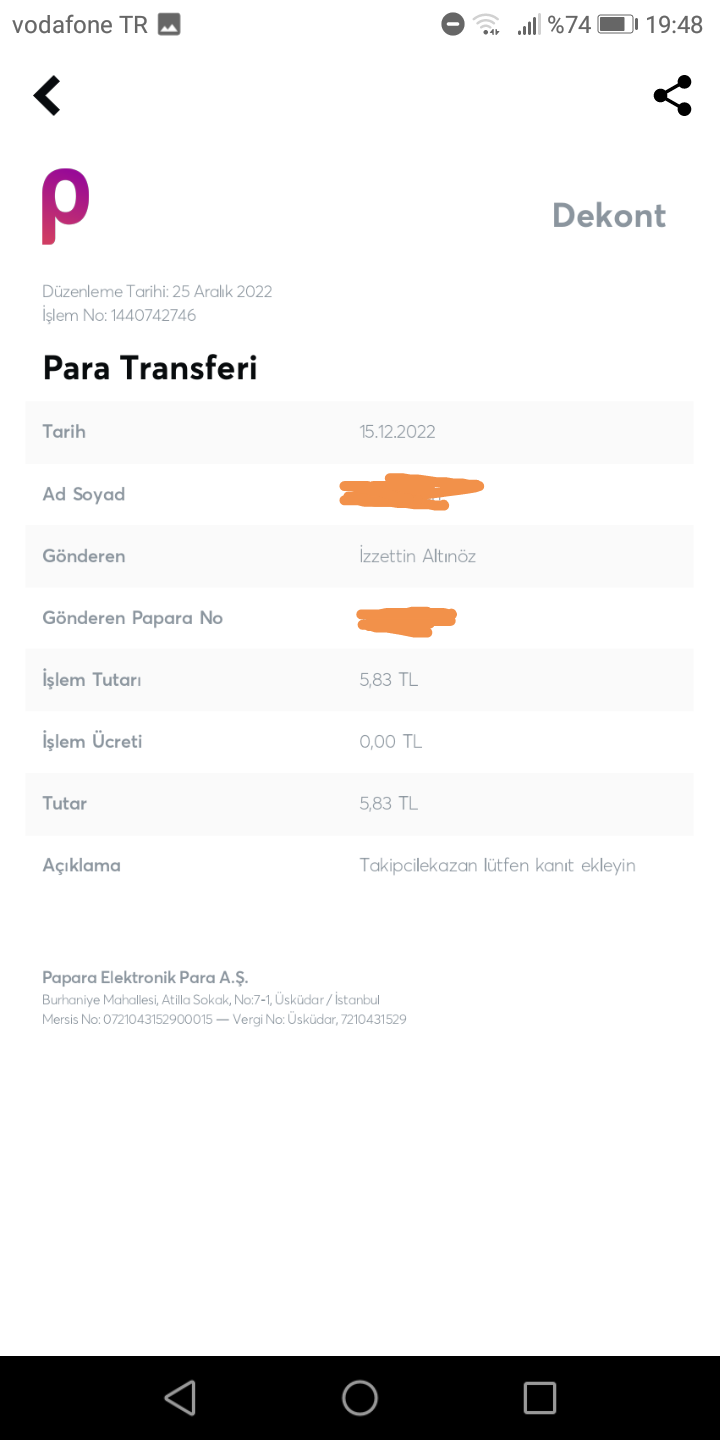Tap the İşlem Ücreti value 0,00 TL
This screenshot has width=720, height=1440.
click(x=390, y=742)
